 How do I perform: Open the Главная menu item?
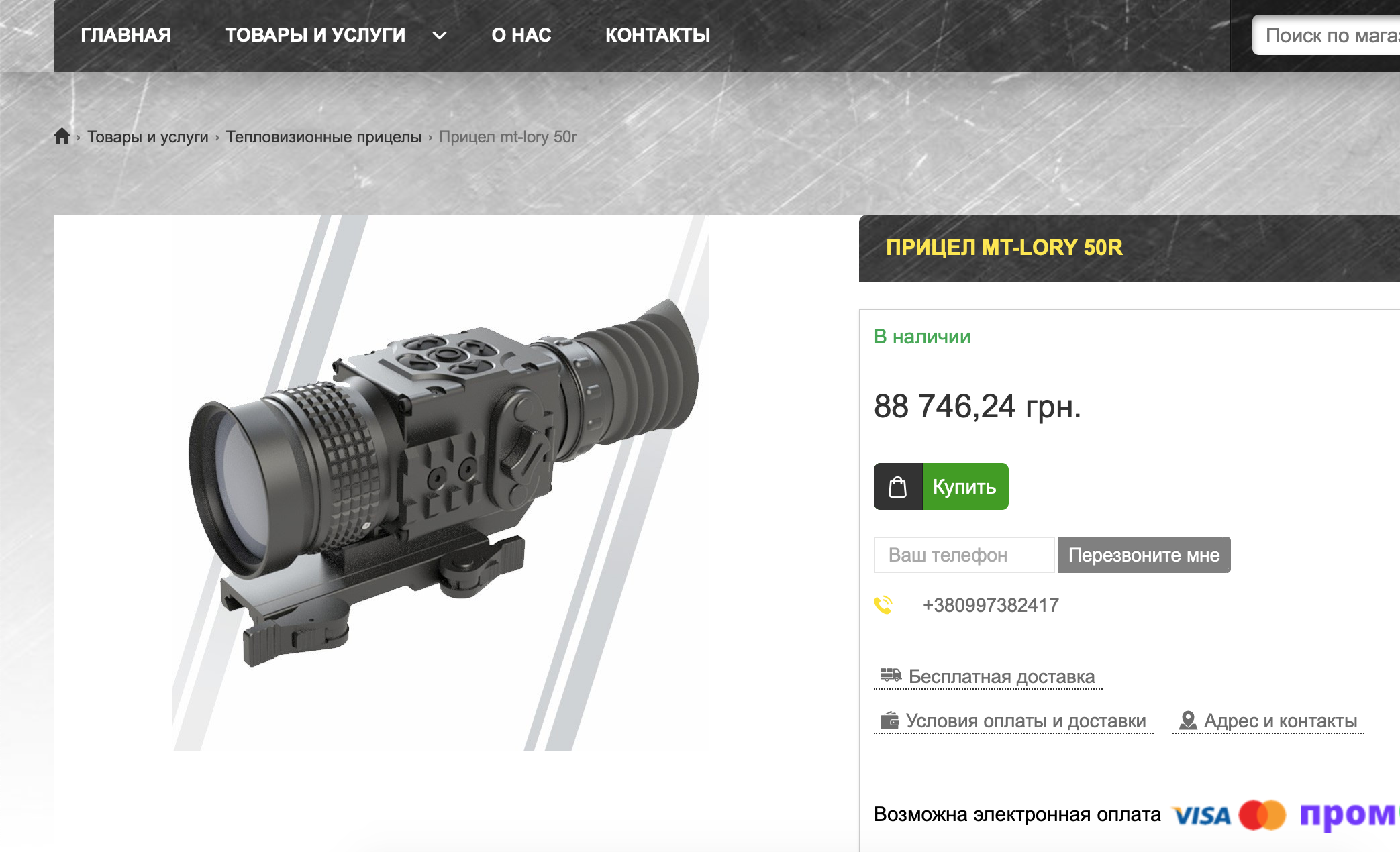coord(126,35)
